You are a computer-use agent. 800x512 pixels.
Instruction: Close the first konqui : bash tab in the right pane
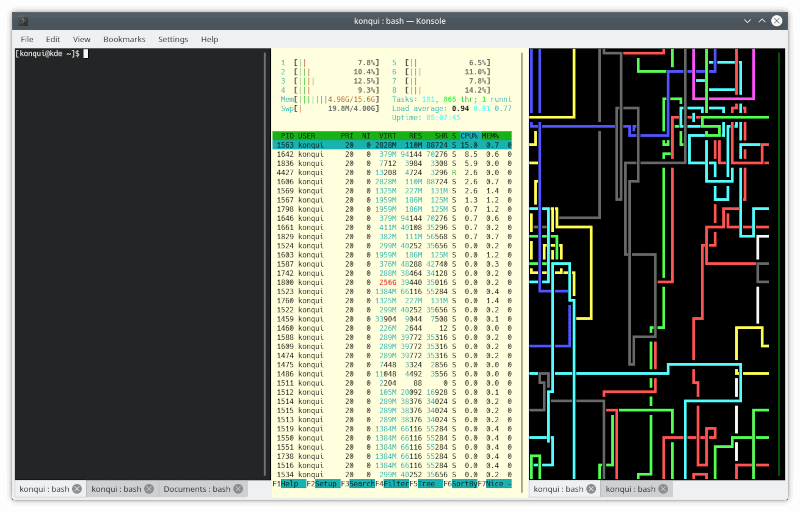click(591, 489)
